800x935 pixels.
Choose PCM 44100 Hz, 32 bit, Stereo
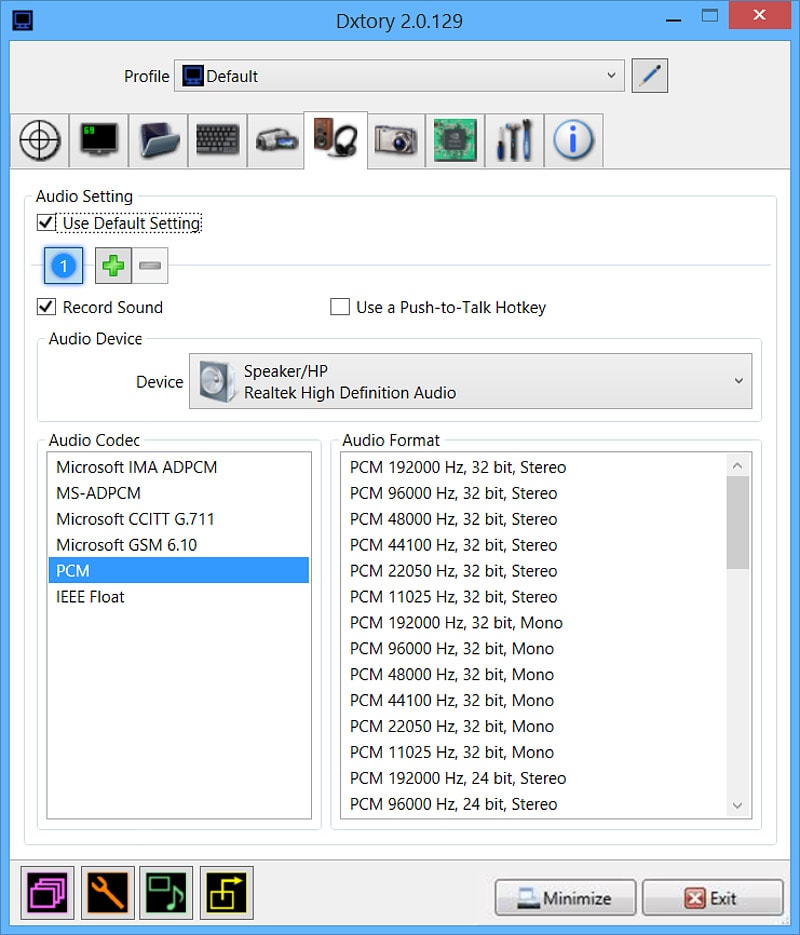(x=453, y=545)
